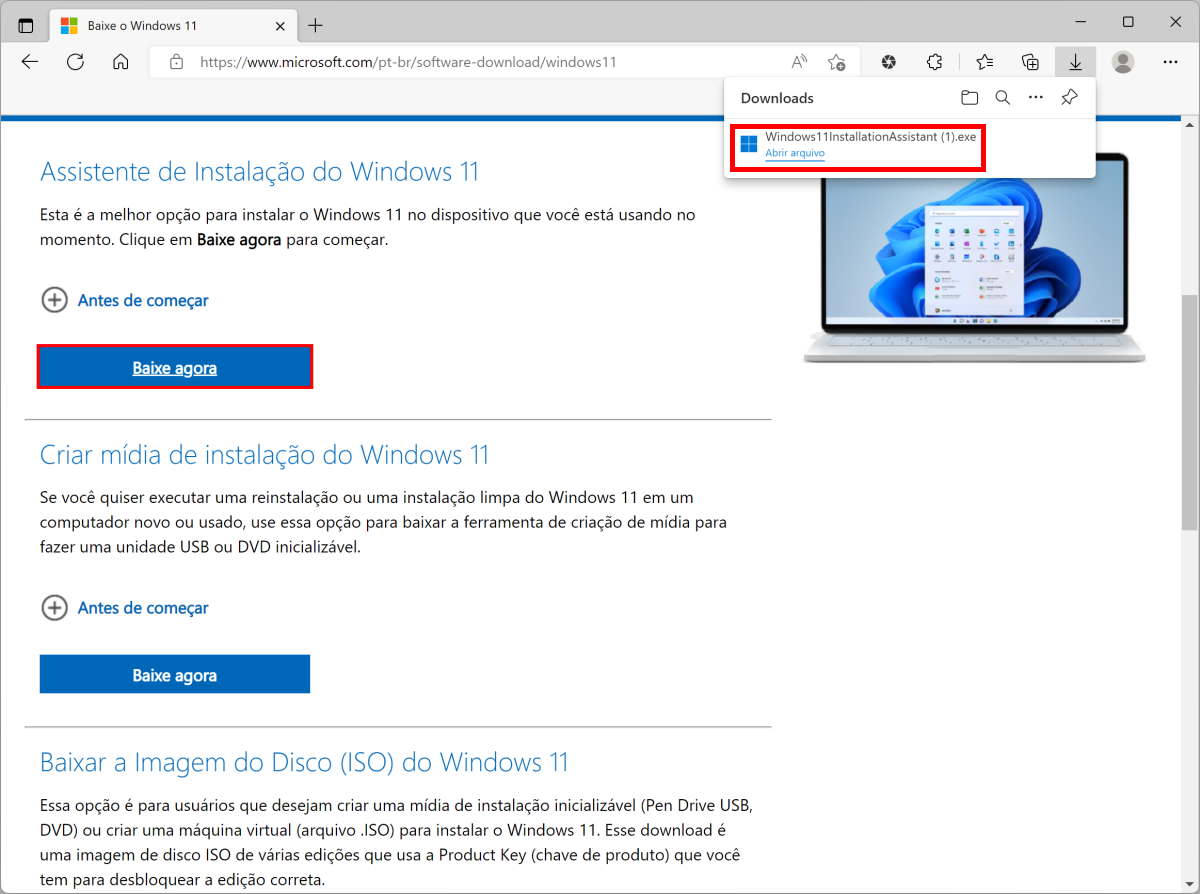1200x894 pixels.
Task: Open Collections in the toolbar
Action: pyautogui.click(x=1031, y=62)
